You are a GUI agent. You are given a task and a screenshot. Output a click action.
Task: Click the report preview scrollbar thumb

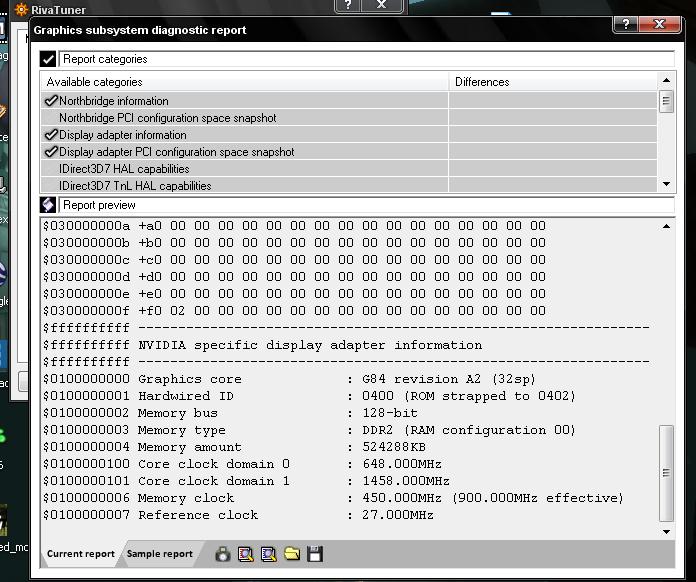(x=666, y=473)
